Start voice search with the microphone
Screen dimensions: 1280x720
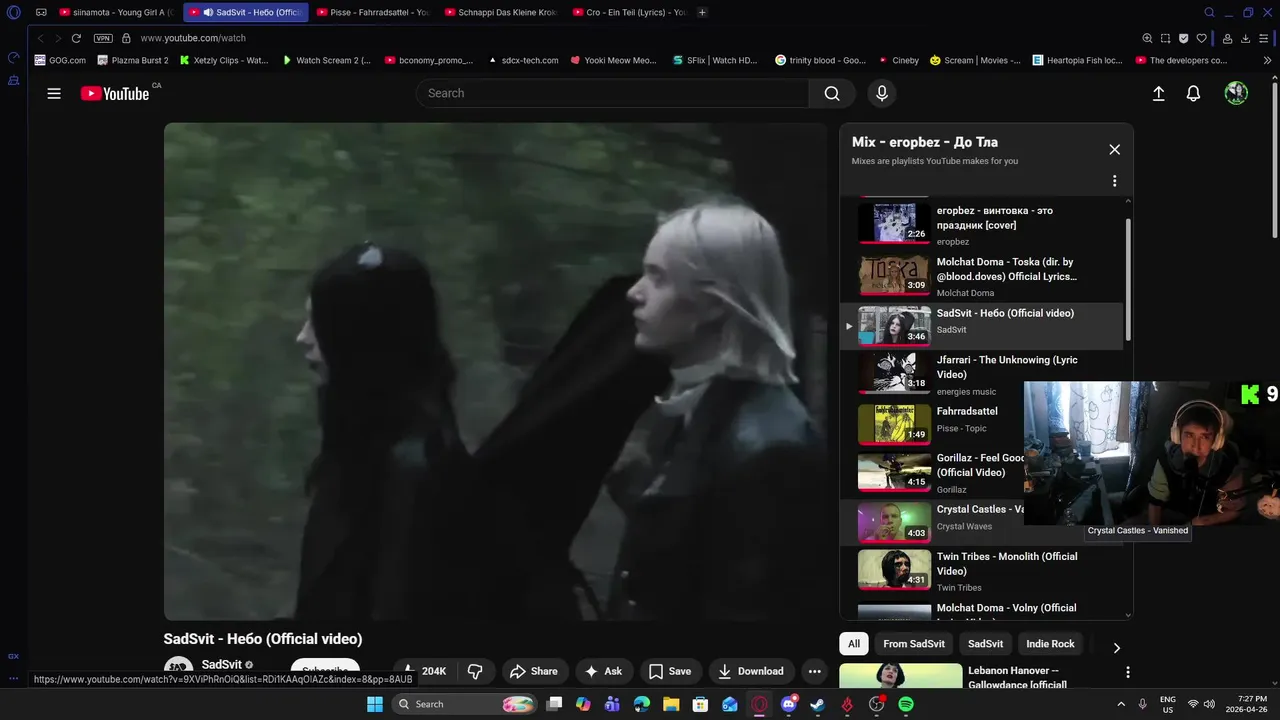point(881,93)
